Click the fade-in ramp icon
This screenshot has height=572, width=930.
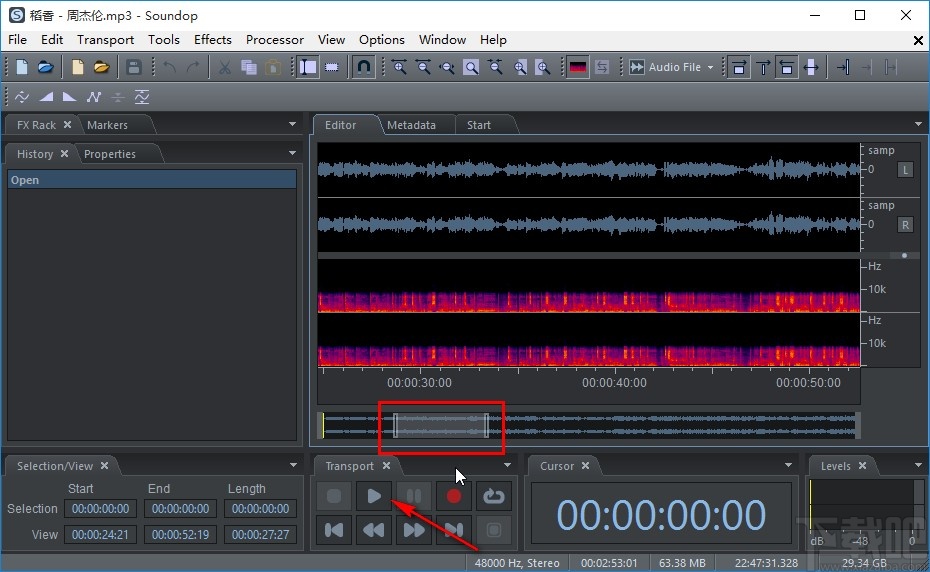[x=46, y=97]
